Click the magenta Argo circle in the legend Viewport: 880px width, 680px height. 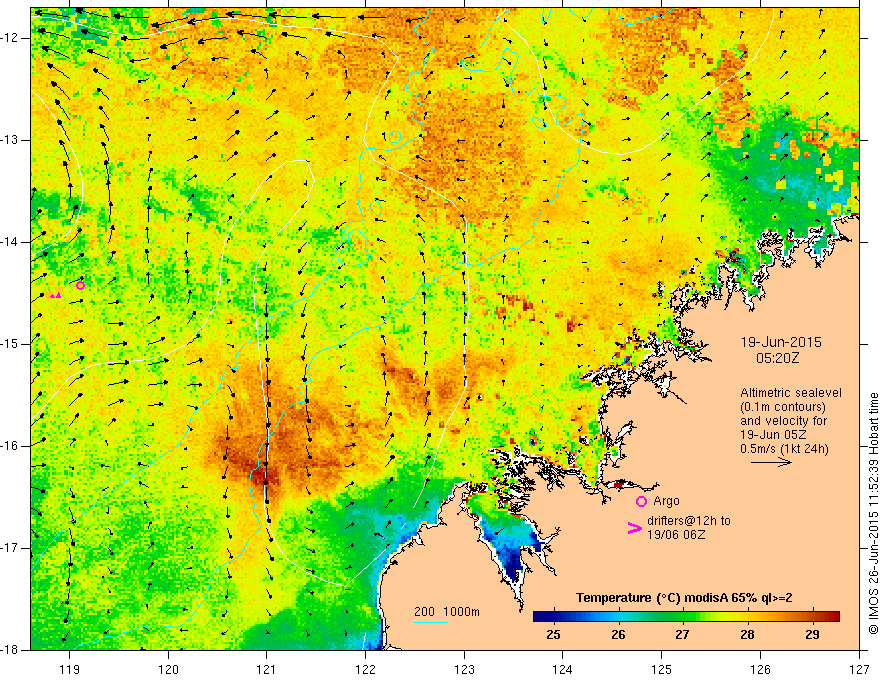pos(641,501)
